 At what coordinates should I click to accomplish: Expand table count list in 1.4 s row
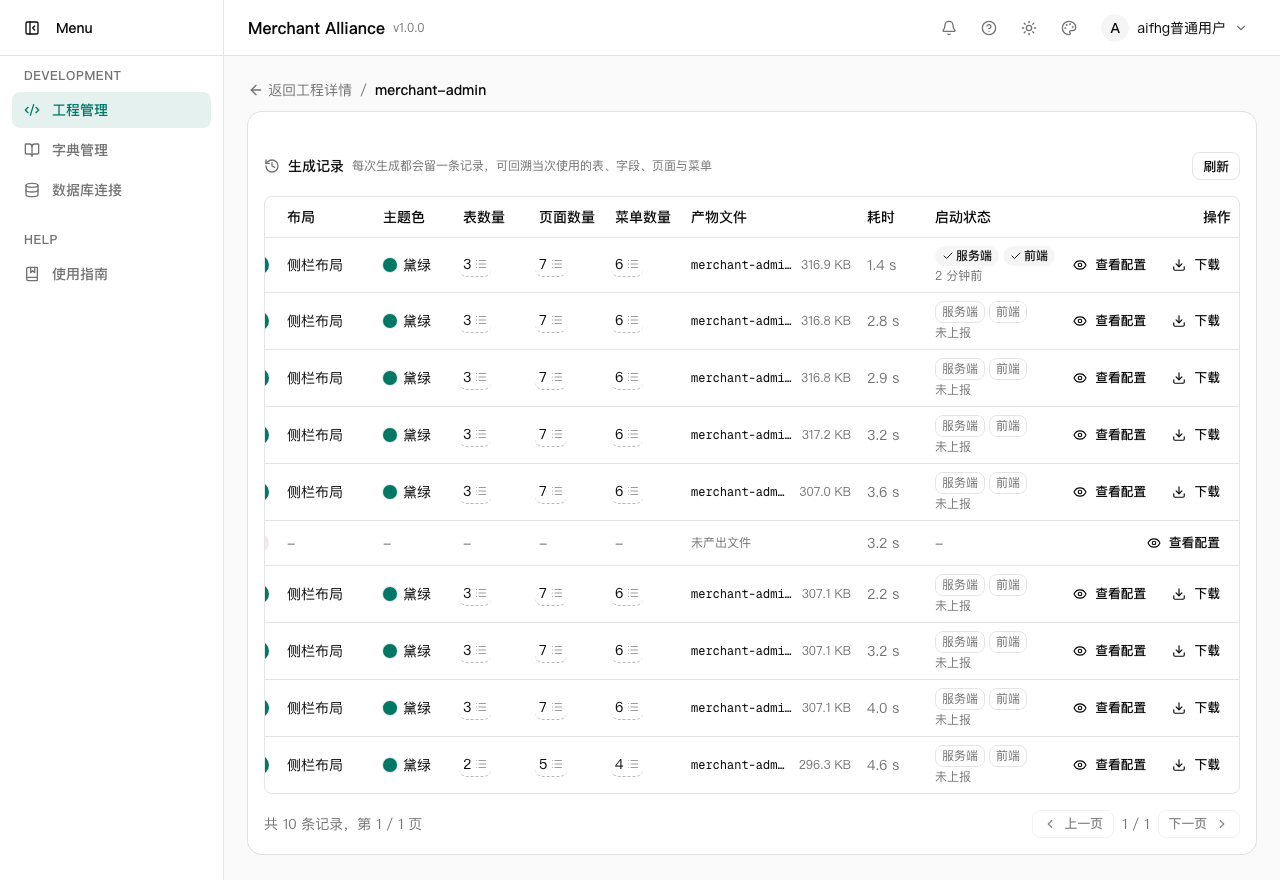click(x=481, y=265)
